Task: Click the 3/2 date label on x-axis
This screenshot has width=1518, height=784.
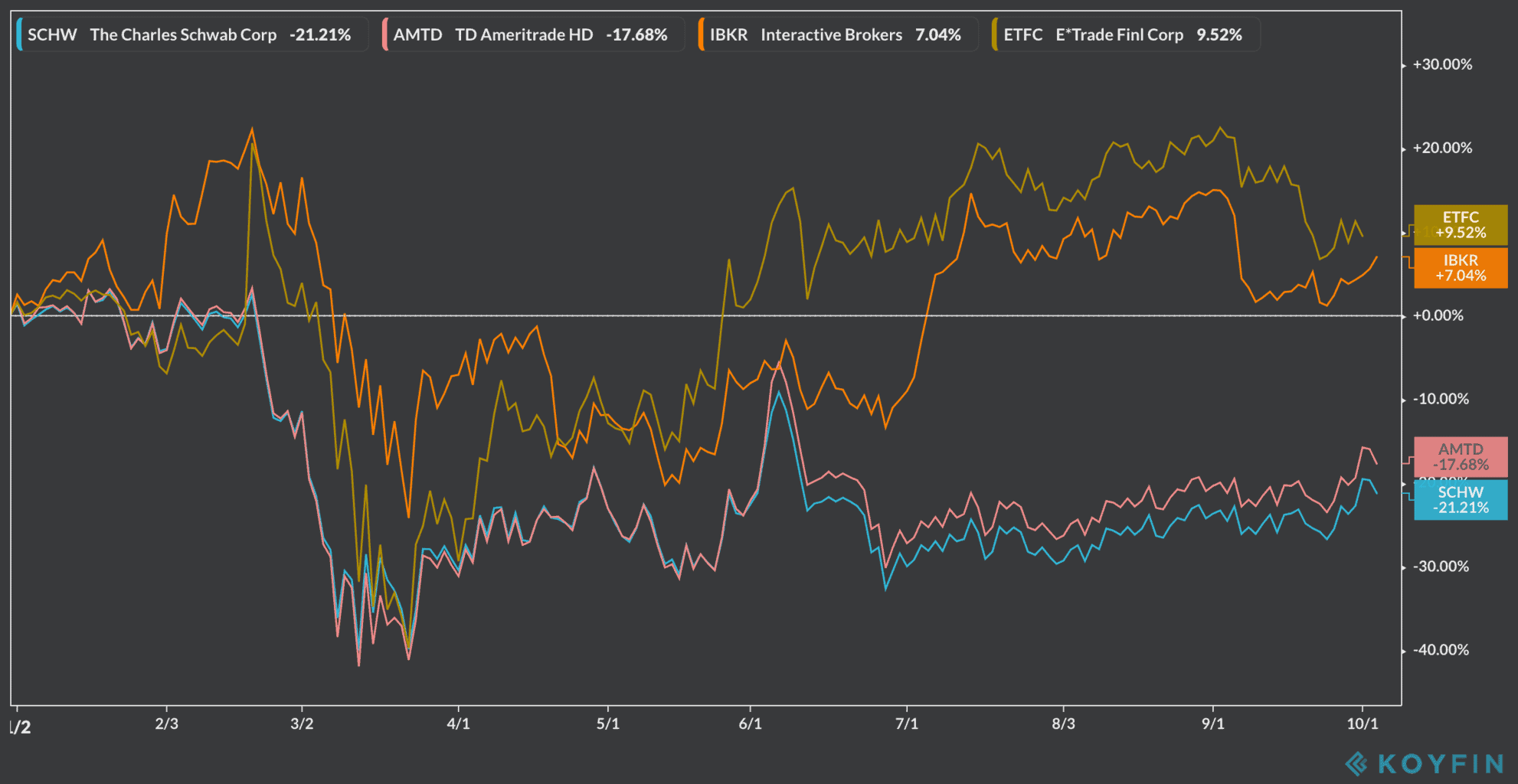Action: pos(302,724)
